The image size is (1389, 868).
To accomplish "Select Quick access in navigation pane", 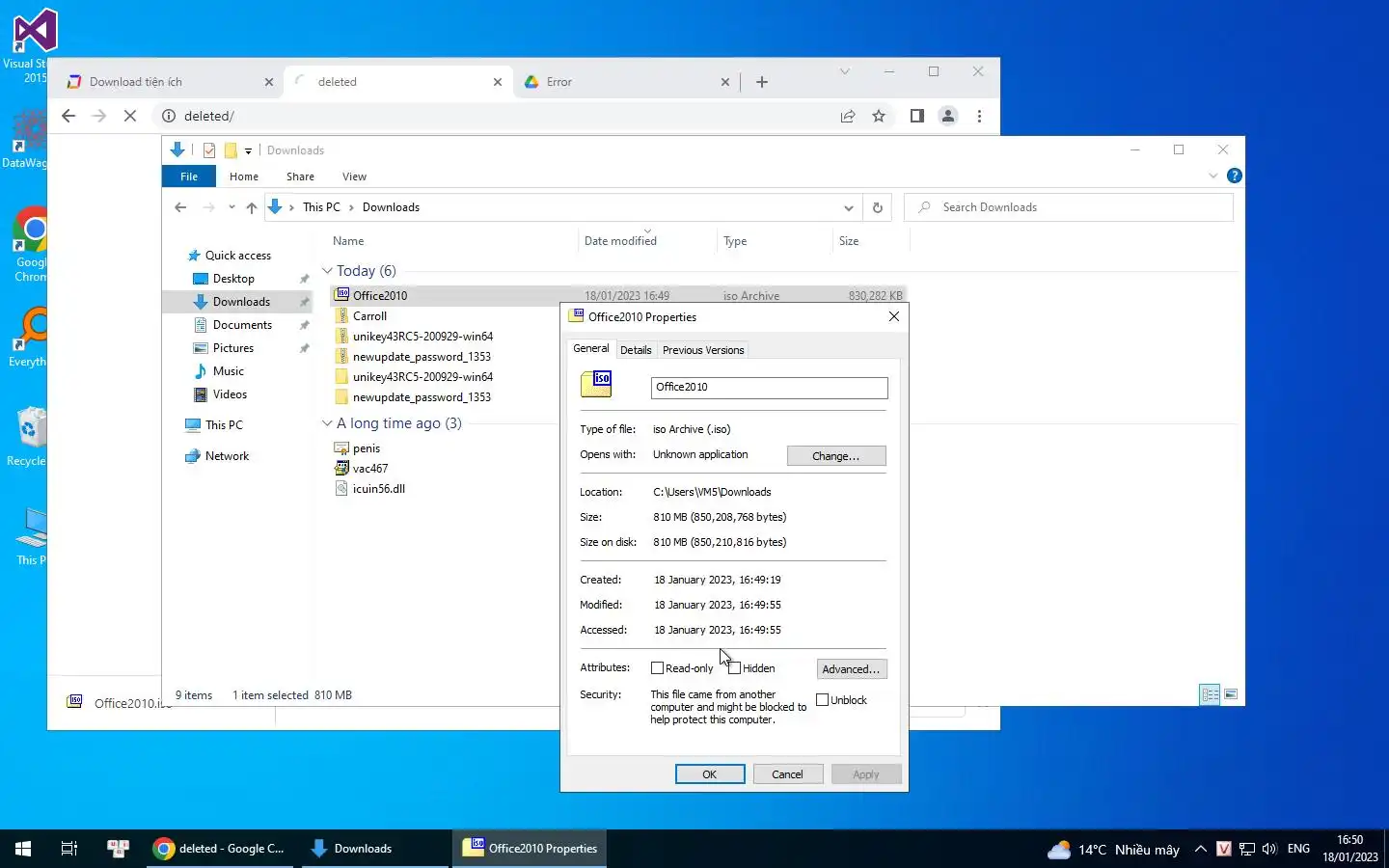I will (237, 256).
